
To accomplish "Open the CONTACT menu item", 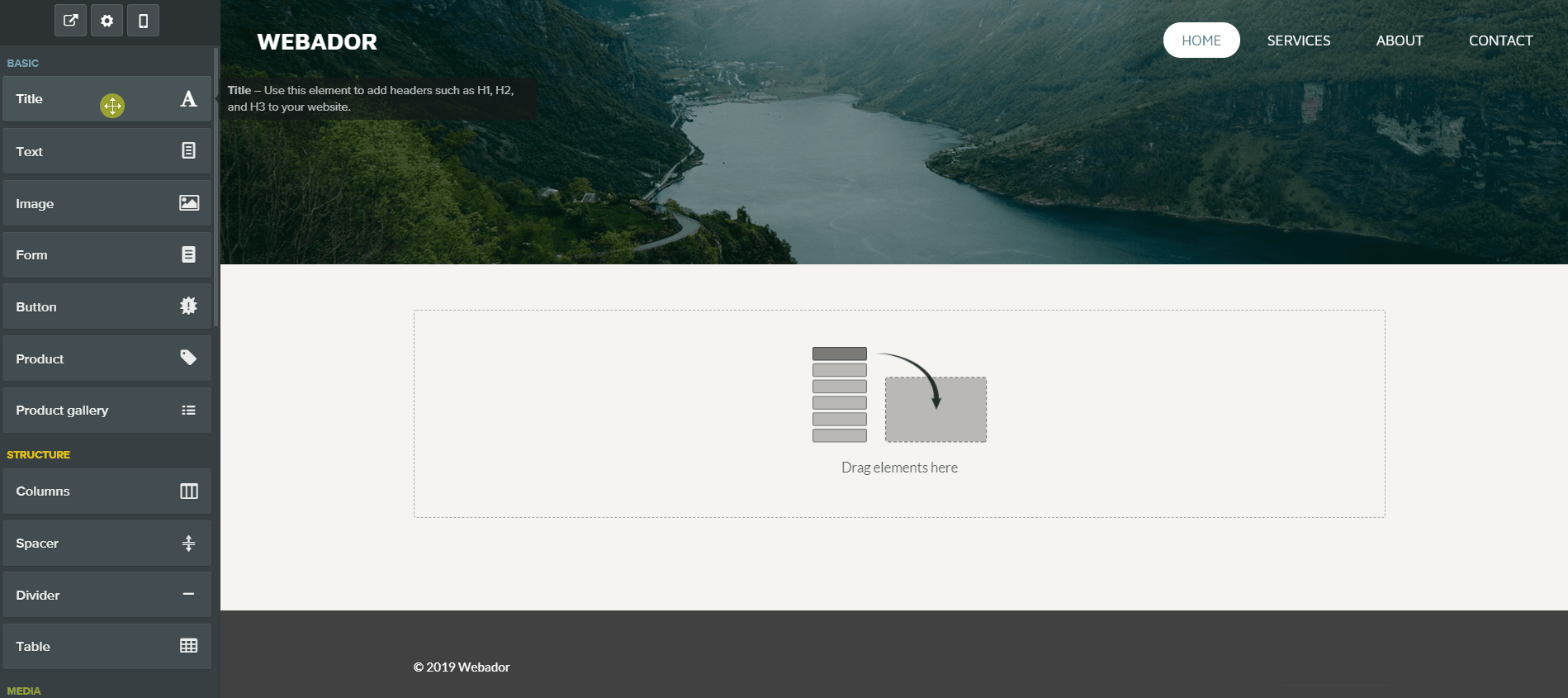I will click(x=1501, y=40).
